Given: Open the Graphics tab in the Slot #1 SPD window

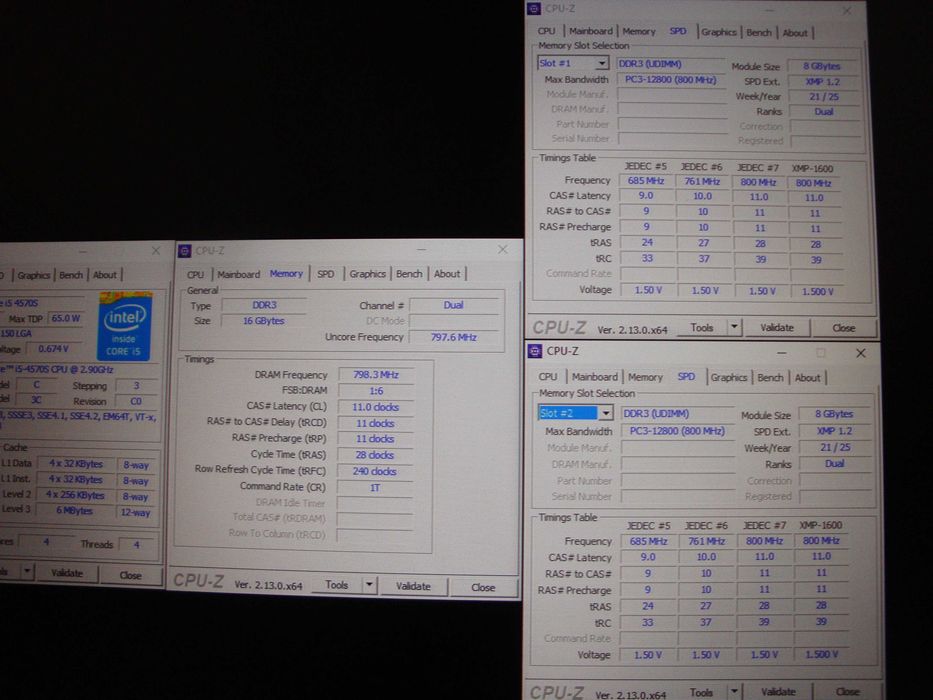Looking at the screenshot, I should (x=719, y=32).
